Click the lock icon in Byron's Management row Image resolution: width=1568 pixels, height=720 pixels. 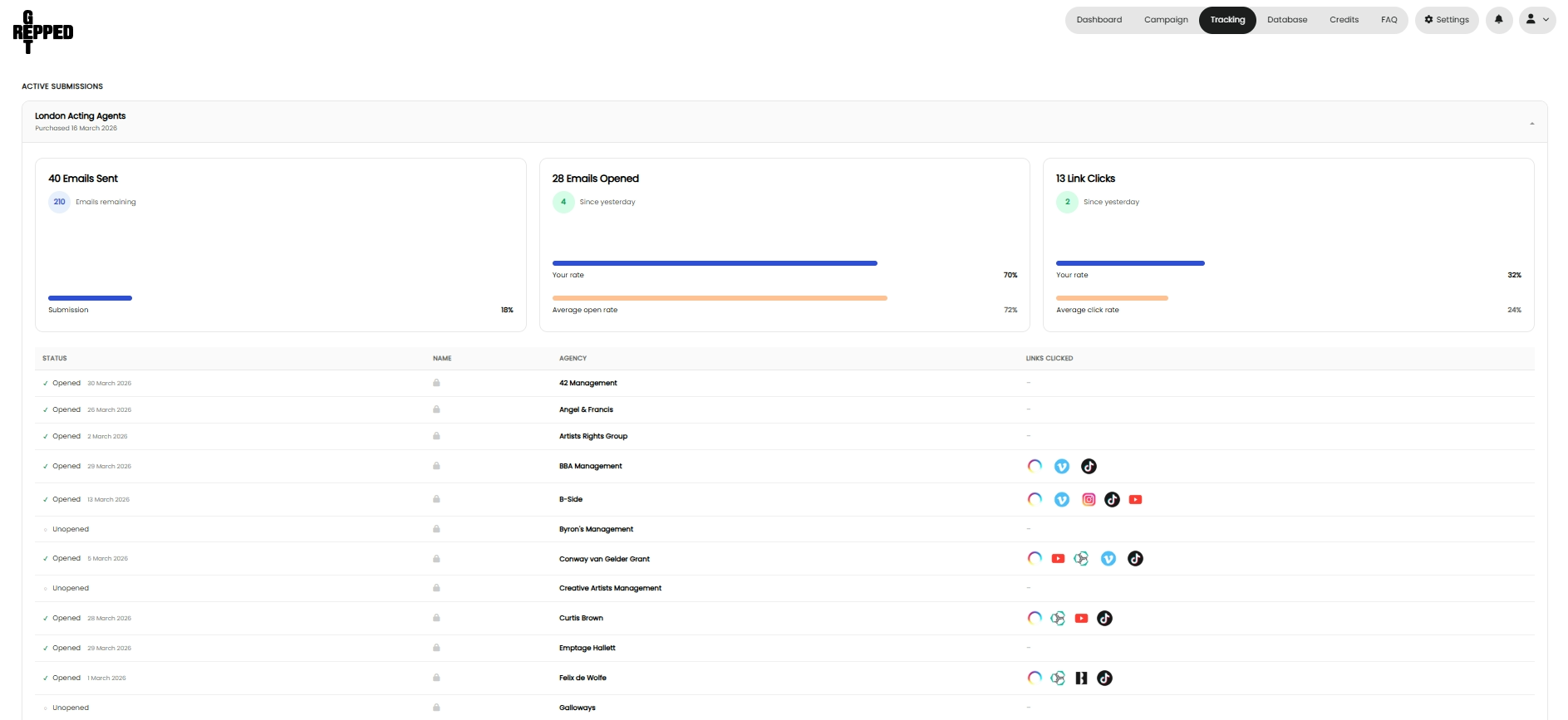click(x=436, y=529)
